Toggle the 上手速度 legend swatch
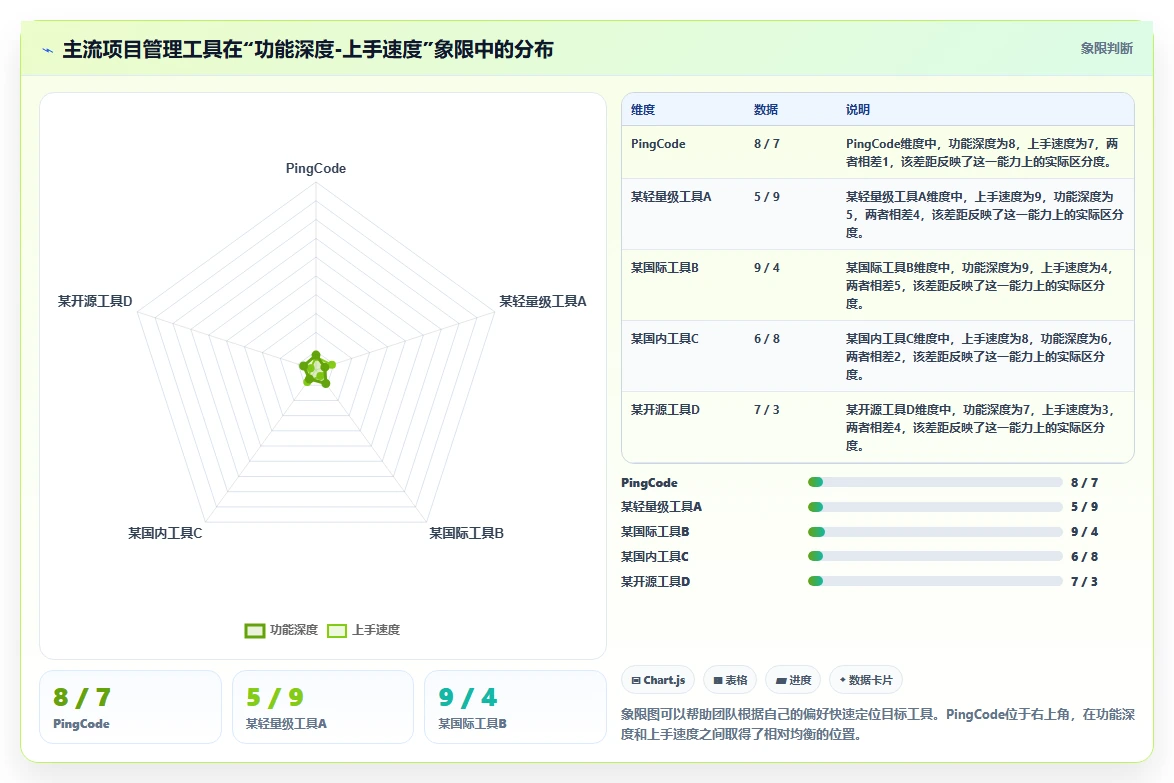 [337, 630]
